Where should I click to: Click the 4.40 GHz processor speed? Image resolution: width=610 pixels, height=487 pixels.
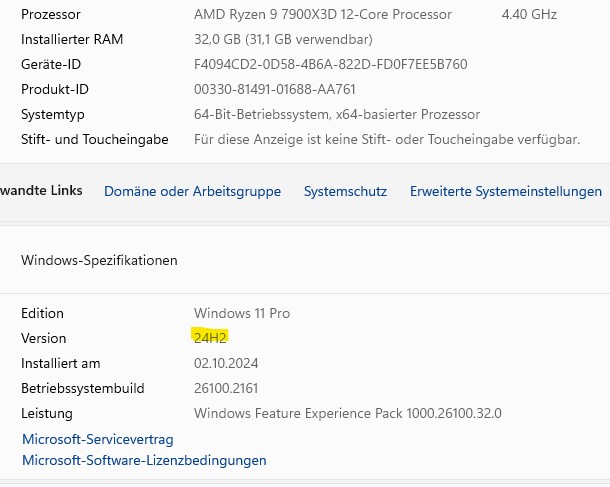pyautogui.click(x=529, y=15)
